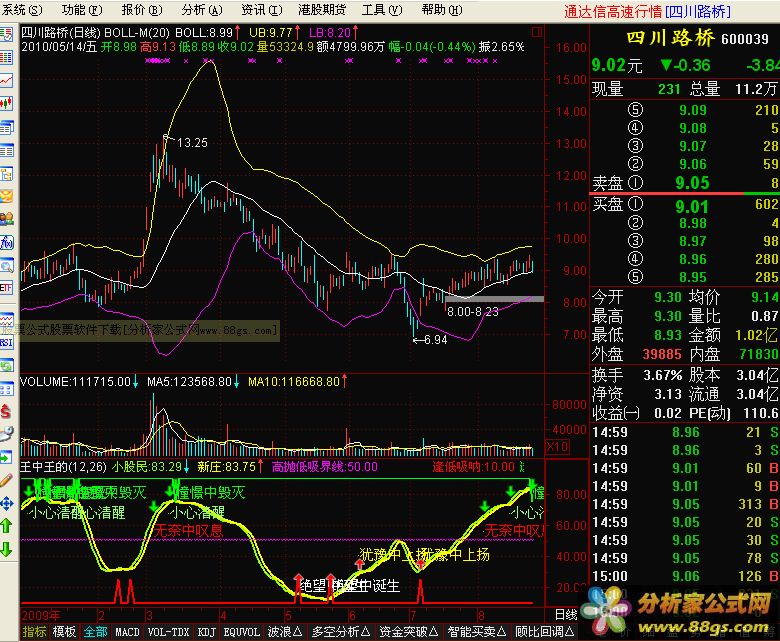Image resolution: width=780 pixels, height=642 pixels.
Task: Click the 买盘 ① price 9.01
Action: click(x=691, y=206)
